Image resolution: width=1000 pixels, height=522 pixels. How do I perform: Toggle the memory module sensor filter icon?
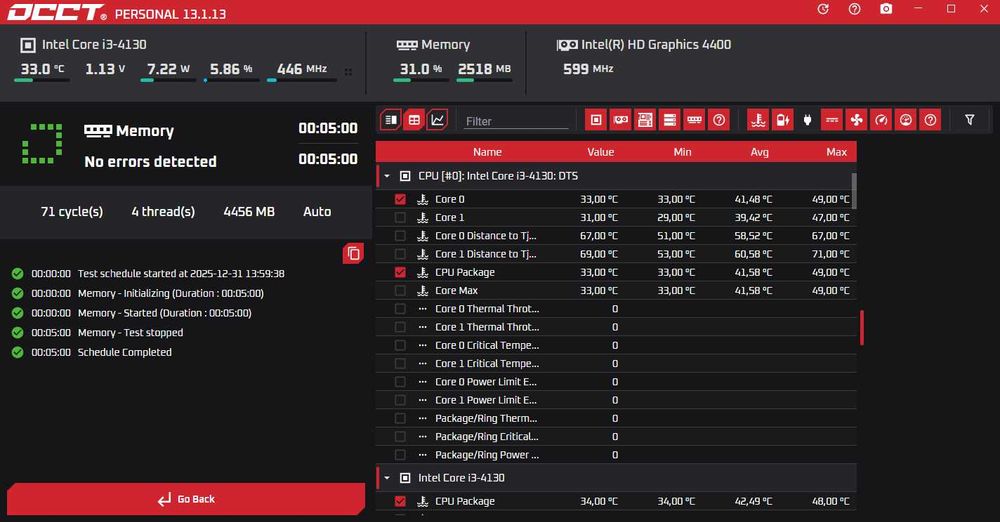(695, 119)
